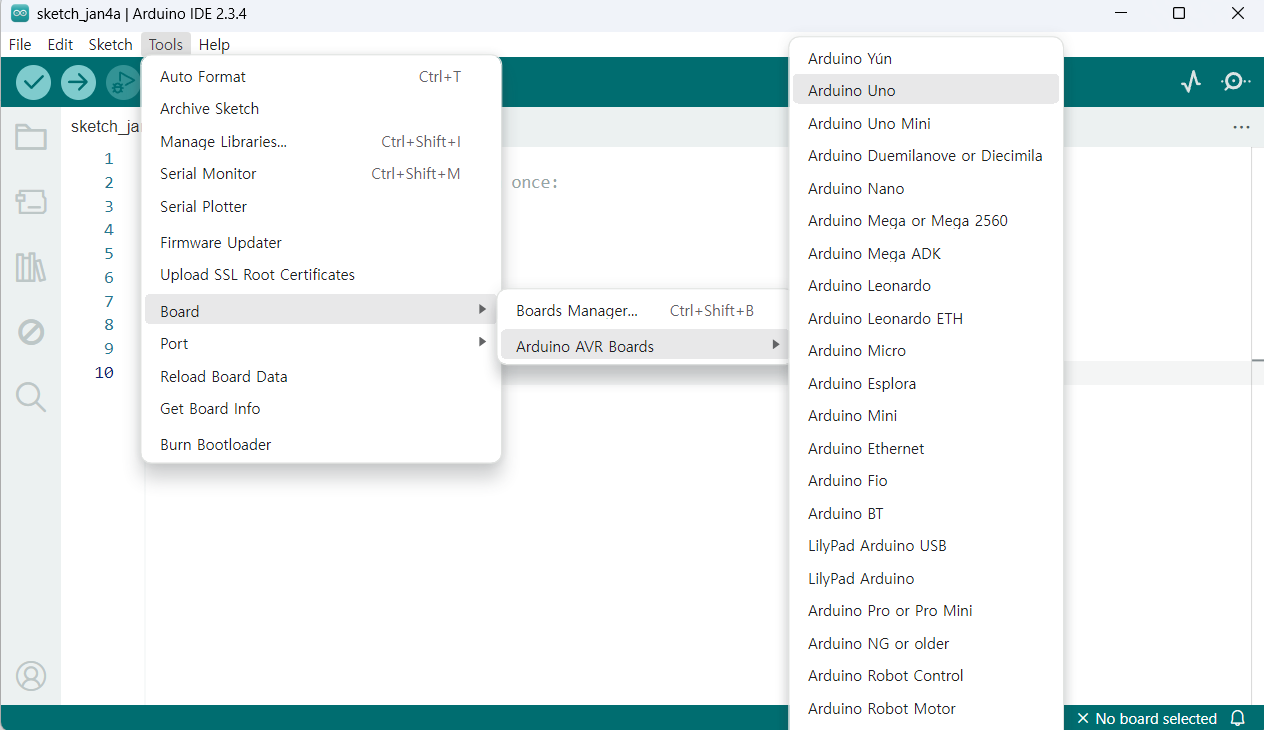Click line number 10 in the gutter
This screenshot has width=1264, height=730.
104,372
